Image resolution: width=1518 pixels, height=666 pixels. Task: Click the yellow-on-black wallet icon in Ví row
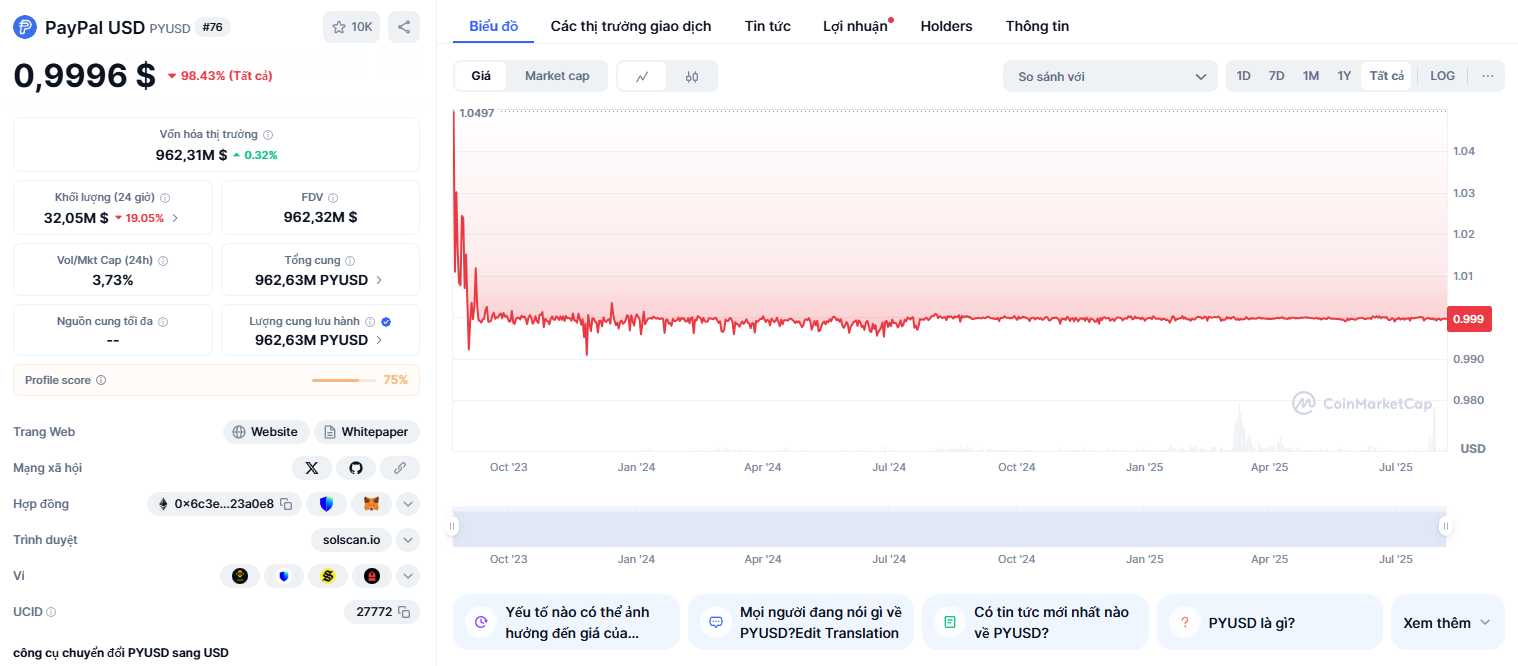pyautogui.click(x=240, y=576)
